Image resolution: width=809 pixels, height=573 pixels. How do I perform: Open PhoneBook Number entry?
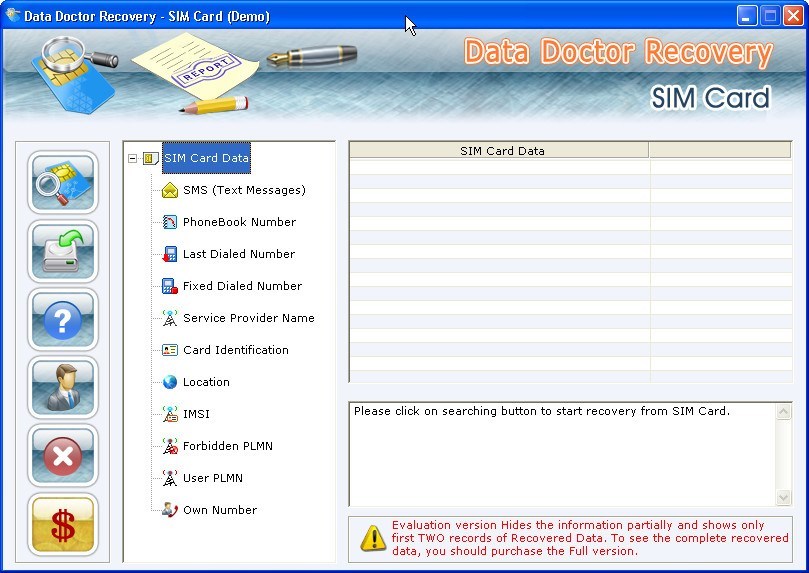click(x=239, y=222)
